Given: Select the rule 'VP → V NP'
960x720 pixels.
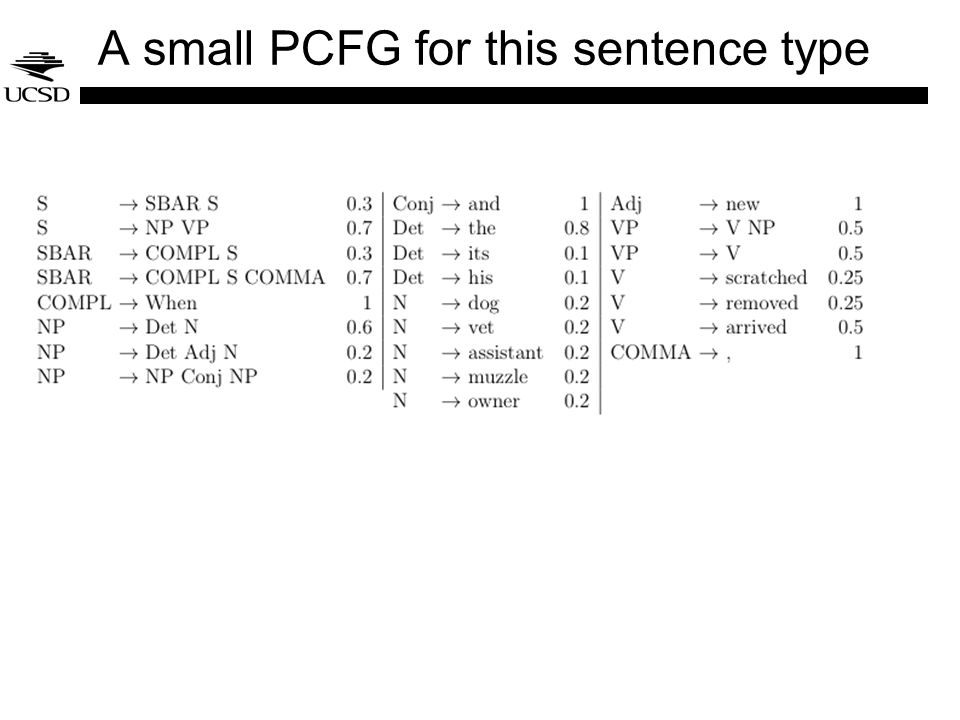Looking at the screenshot, I should (x=737, y=228).
